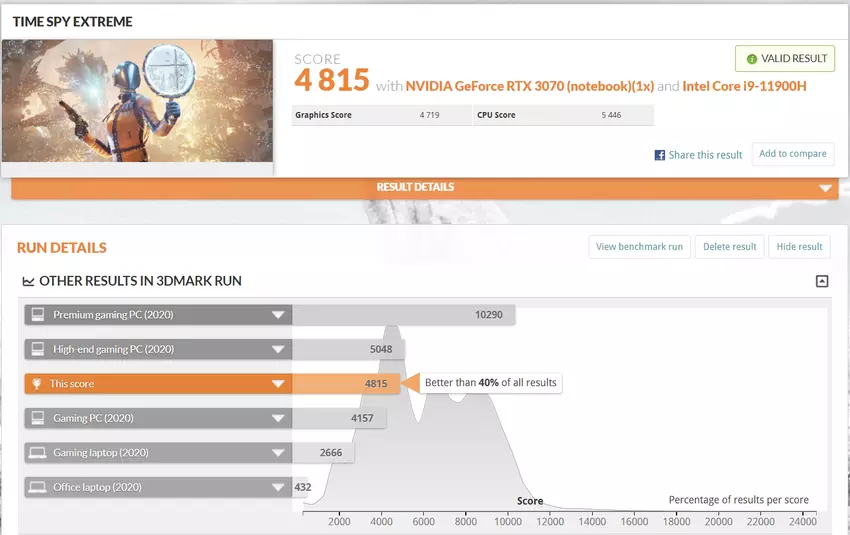Click the Office laptop (2020) laptop icon
This screenshot has width=850, height=535.
pos(38,487)
